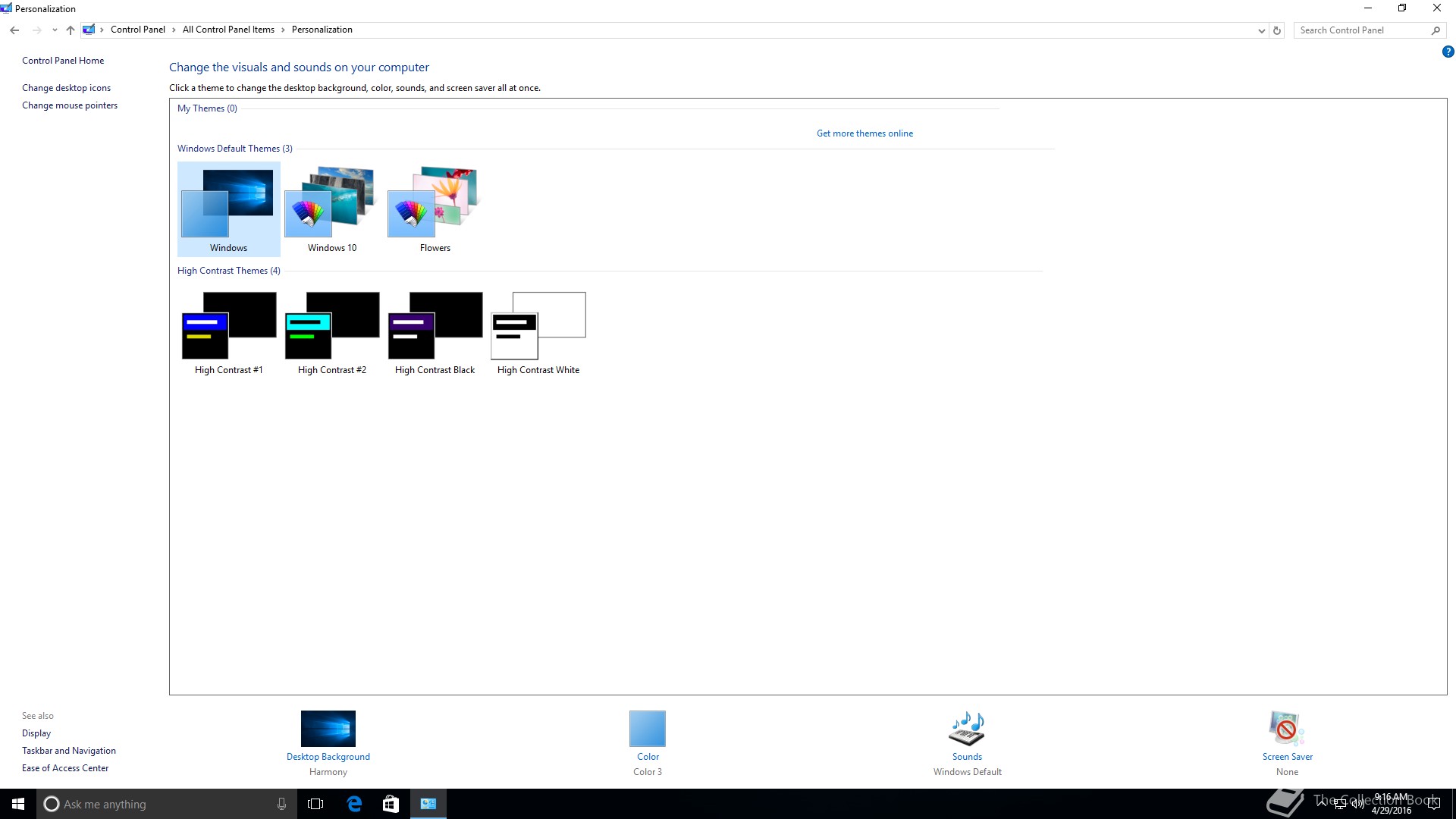
Task: Click the help question mark icon
Action: tap(1448, 52)
